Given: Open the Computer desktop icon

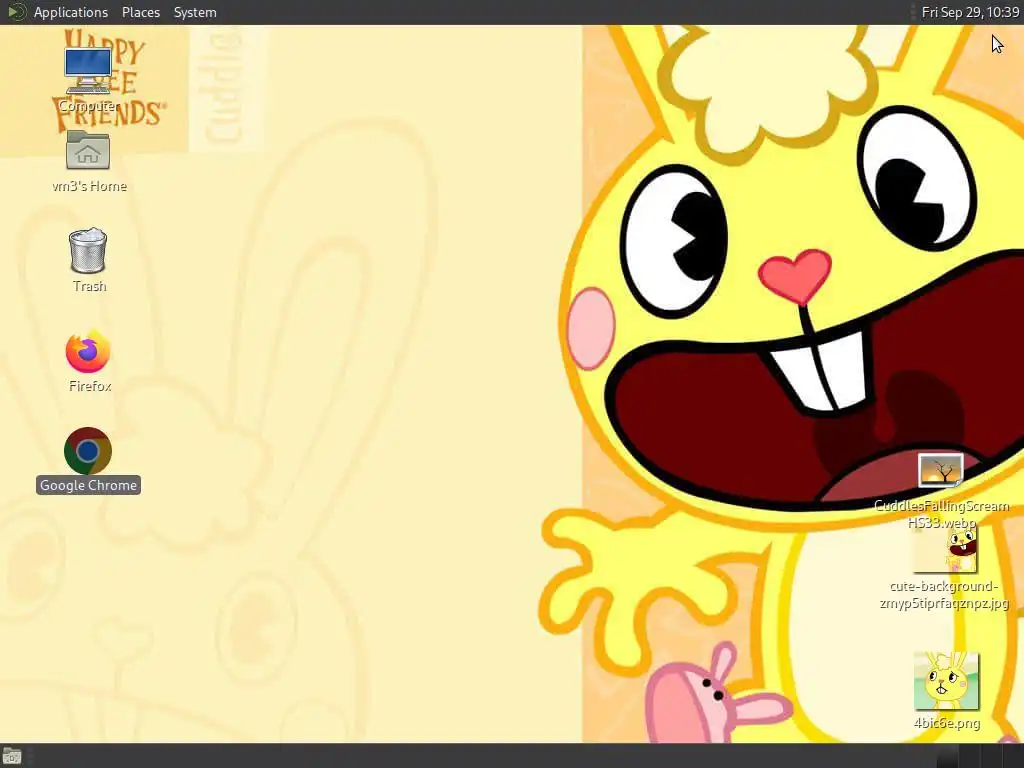Looking at the screenshot, I should pyautogui.click(x=88, y=71).
